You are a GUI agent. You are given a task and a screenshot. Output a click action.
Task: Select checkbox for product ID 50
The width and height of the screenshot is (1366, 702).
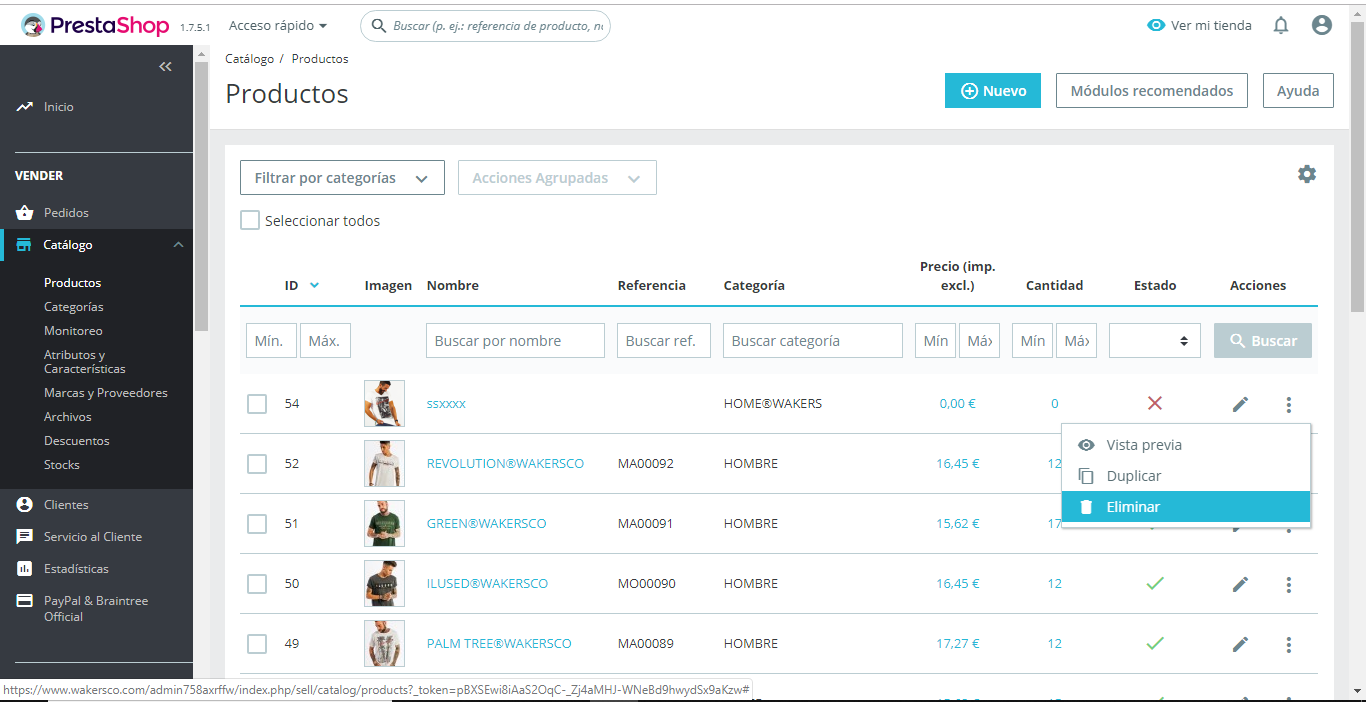257,584
